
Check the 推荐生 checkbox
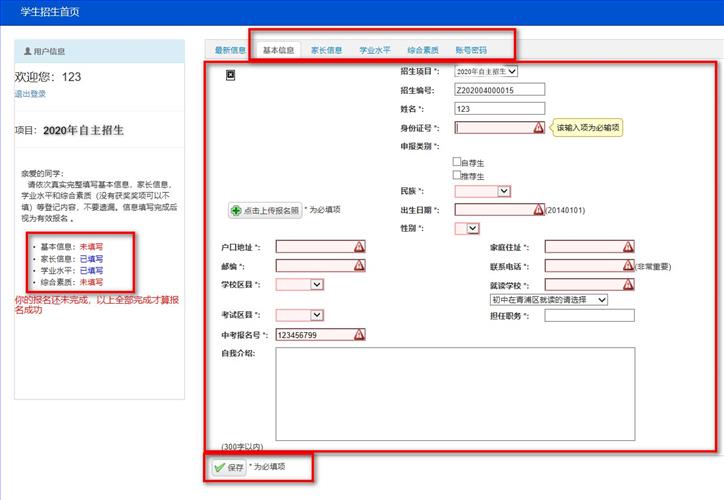tap(458, 174)
